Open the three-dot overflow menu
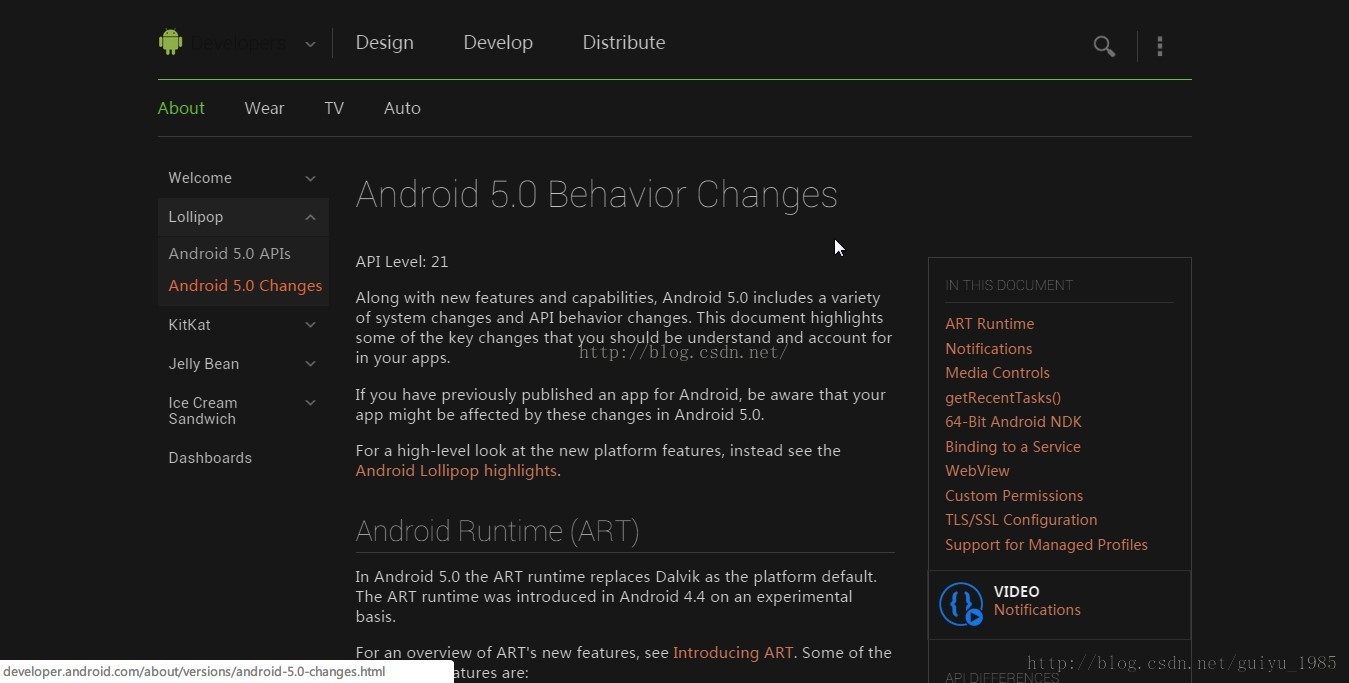 pos(1160,46)
